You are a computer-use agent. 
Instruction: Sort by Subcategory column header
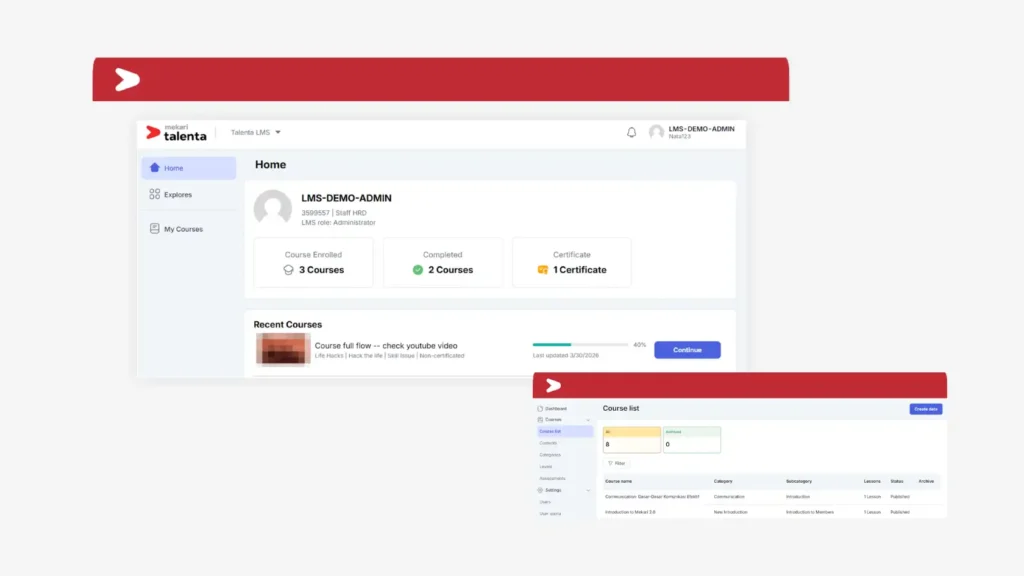coord(799,481)
